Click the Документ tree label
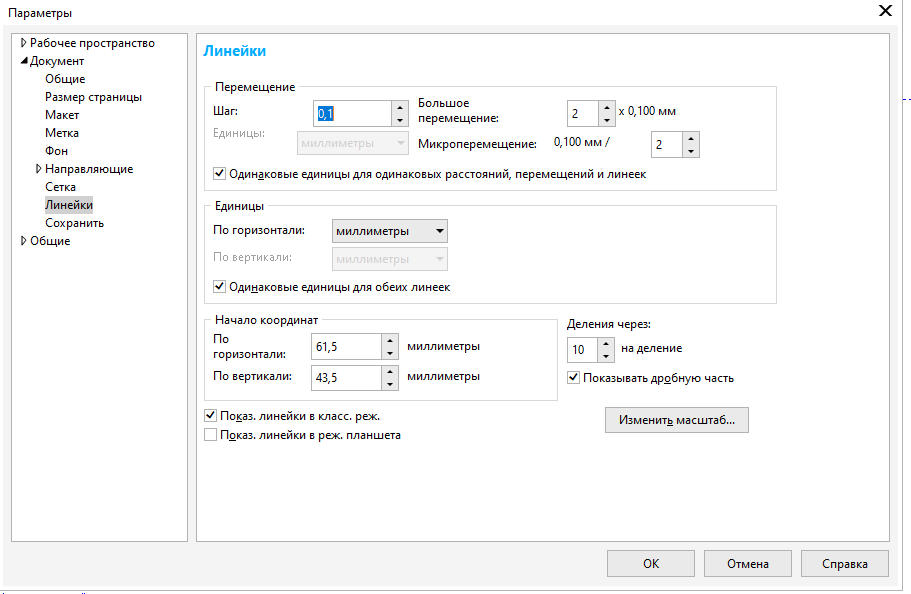 click(x=57, y=60)
